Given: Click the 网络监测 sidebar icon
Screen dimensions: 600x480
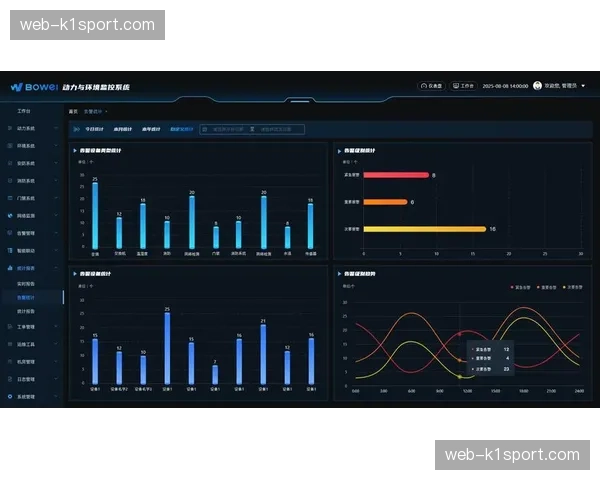Looking at the screenshot, I should tap(11, 215).
